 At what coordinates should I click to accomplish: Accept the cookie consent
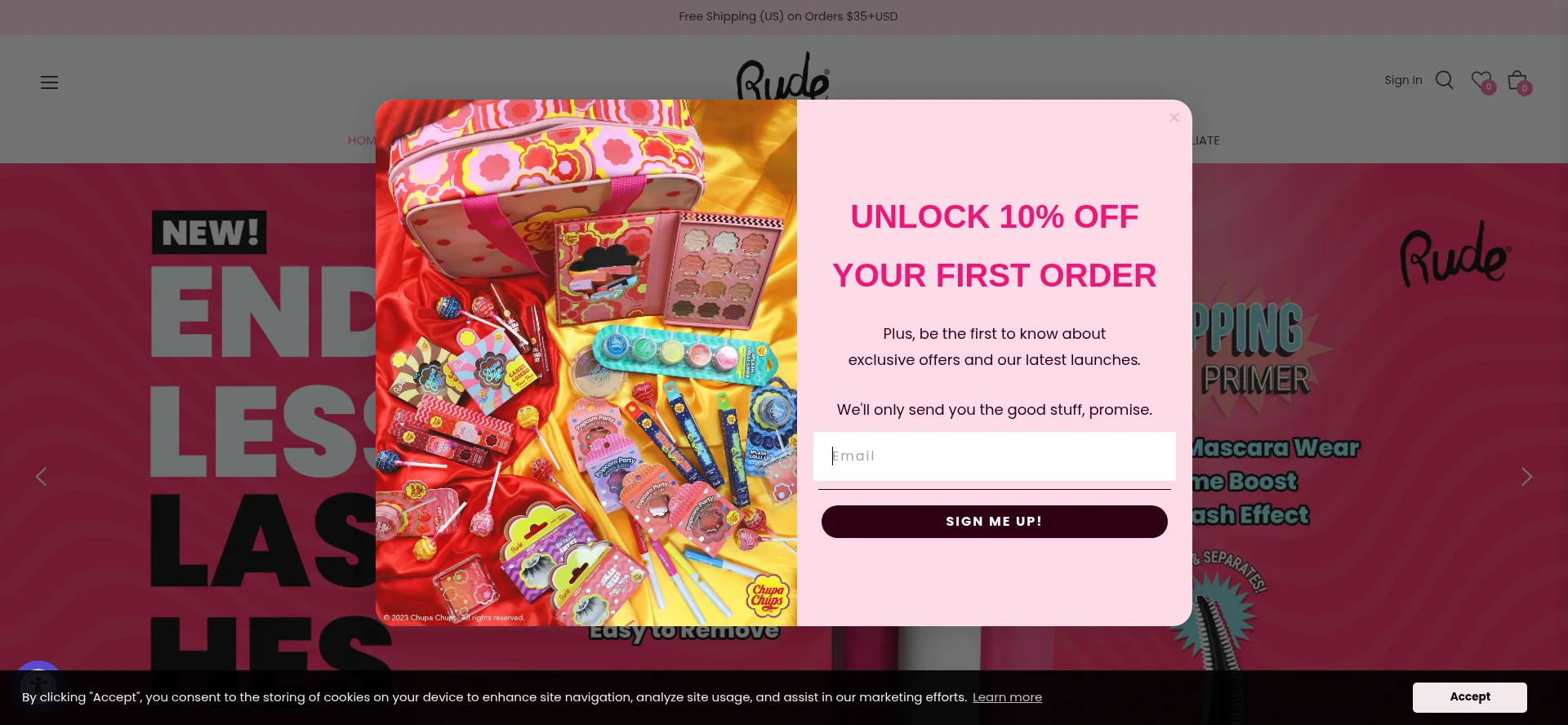[1469, 697]
